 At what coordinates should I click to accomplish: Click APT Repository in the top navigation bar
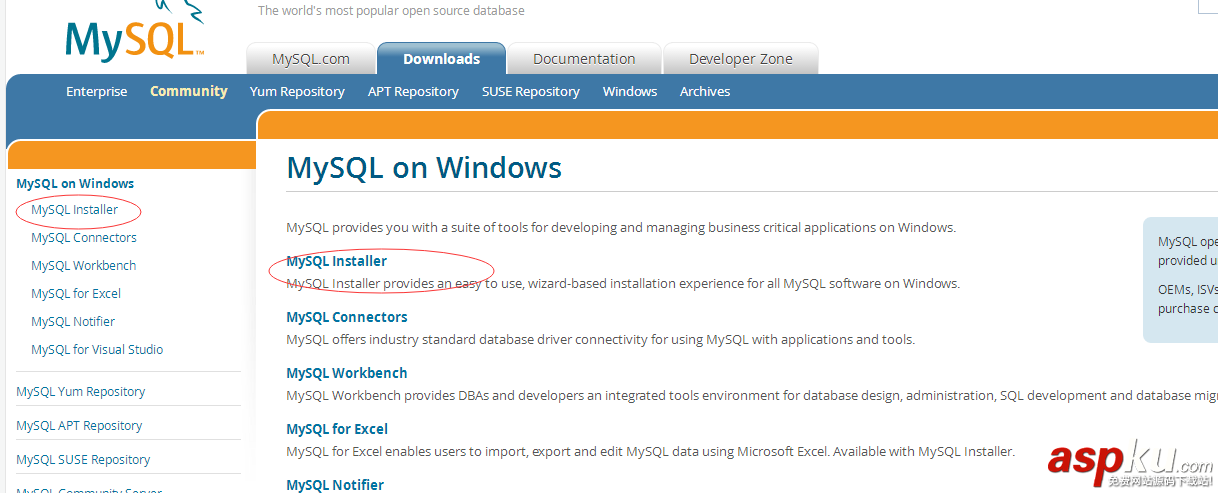(413, 91)
